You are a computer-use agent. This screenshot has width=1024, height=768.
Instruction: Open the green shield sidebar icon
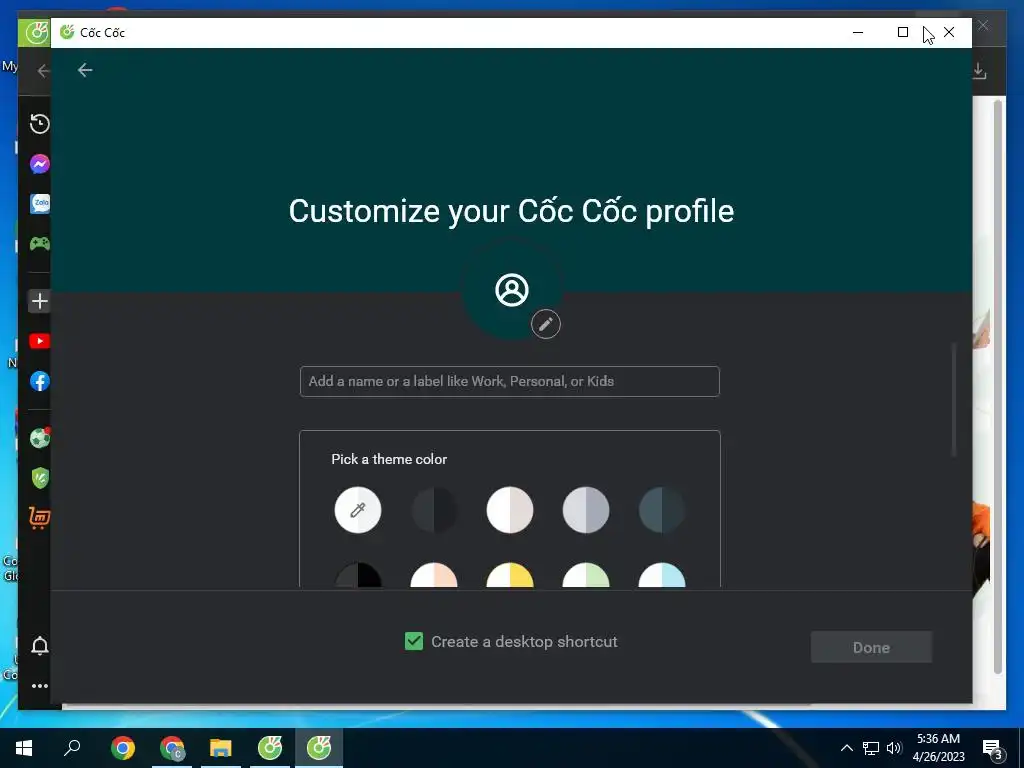coord(40,477)
